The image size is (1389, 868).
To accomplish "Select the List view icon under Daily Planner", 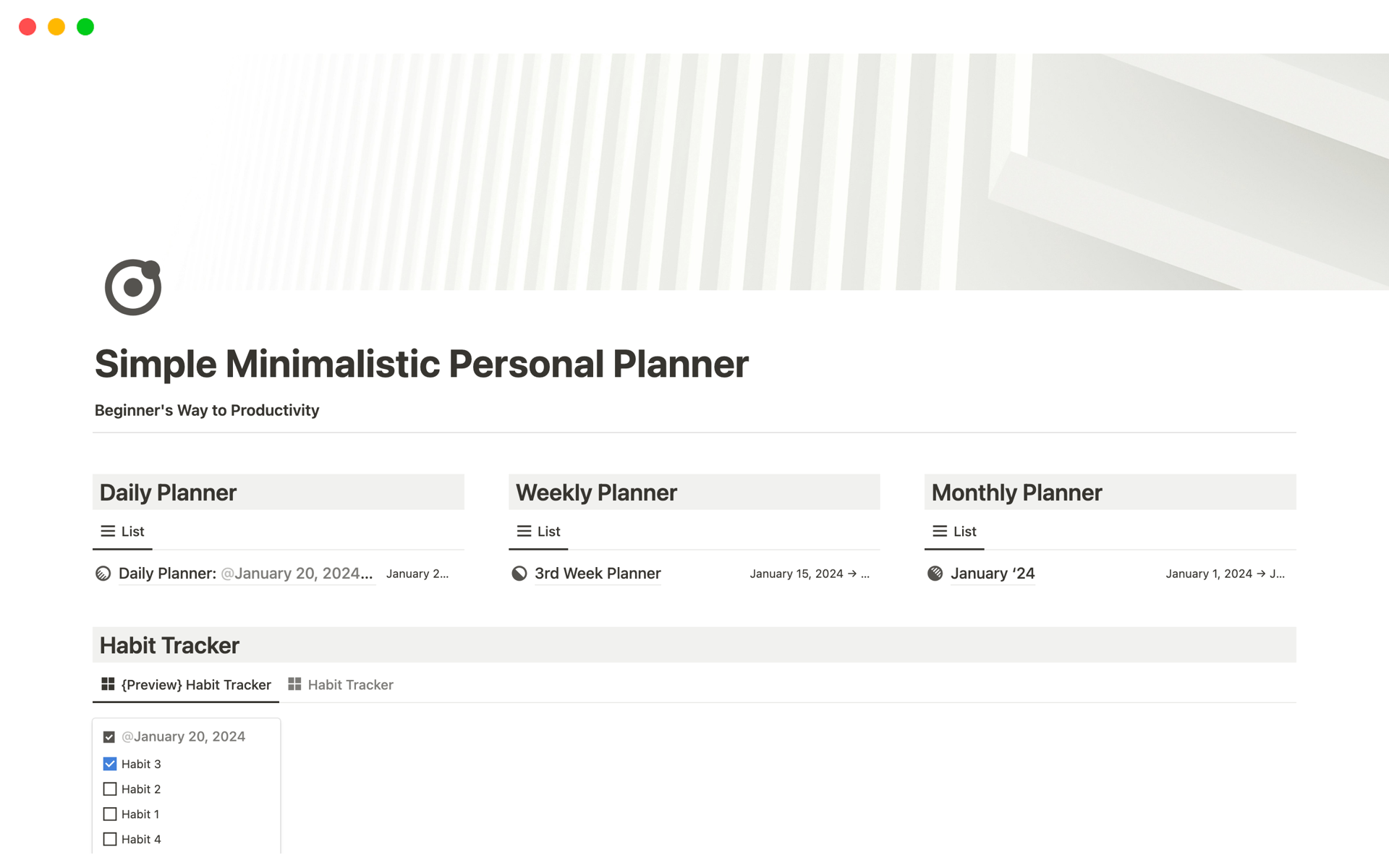I will click(107, 530).
